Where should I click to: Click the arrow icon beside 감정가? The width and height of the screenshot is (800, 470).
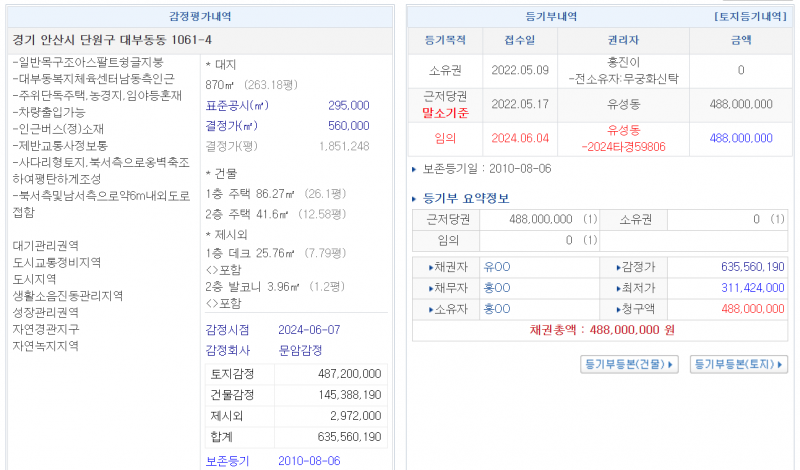[x=607, y=268]
